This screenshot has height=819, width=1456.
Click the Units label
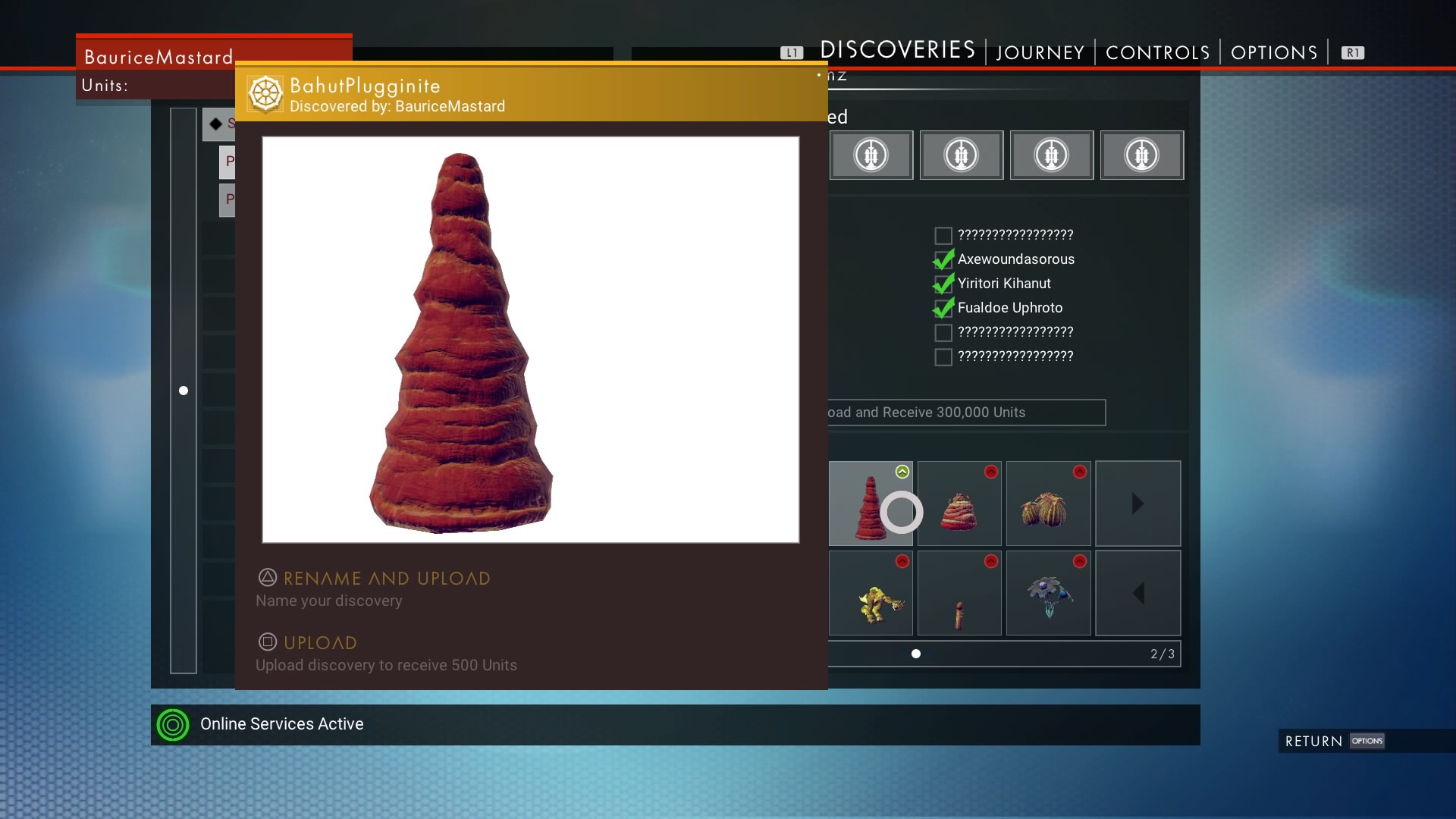point(105,86)
